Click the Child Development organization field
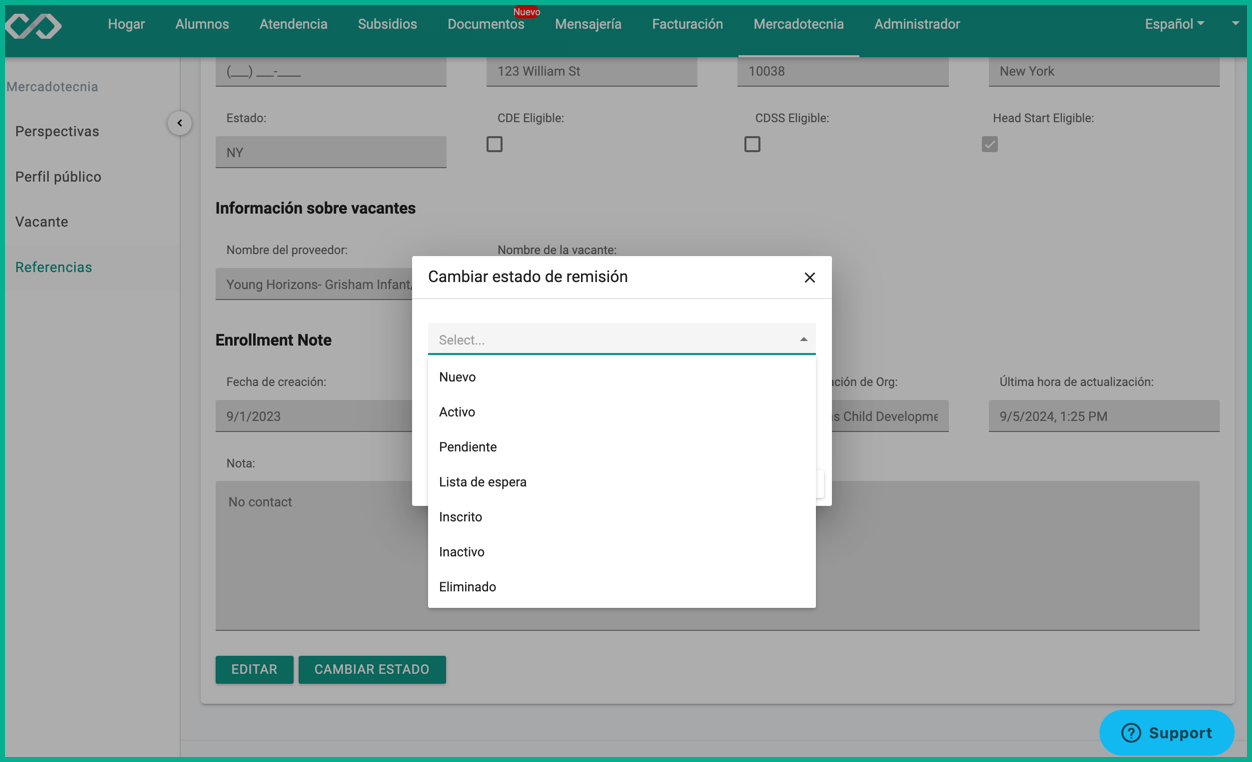The height and width of the screenshot is (762, 1252). click(890, 416)
